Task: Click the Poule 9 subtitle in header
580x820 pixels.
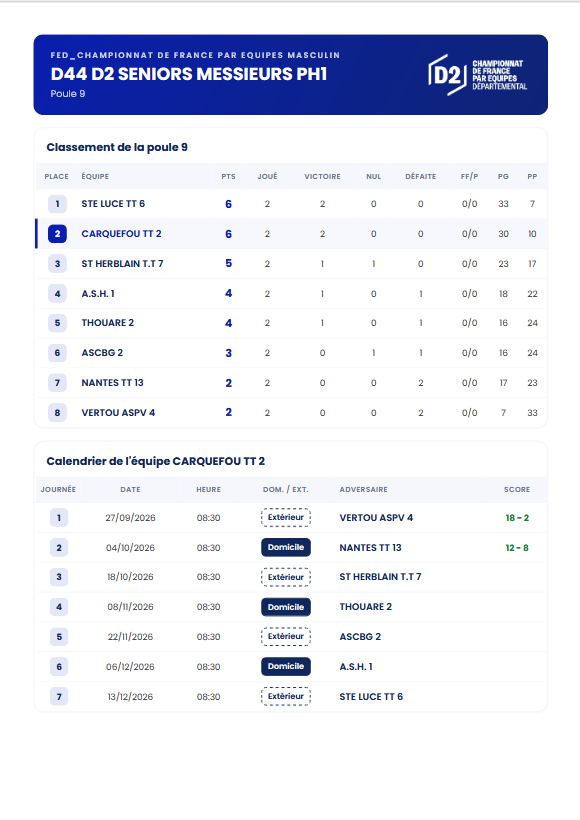Action: coord(68,94)
